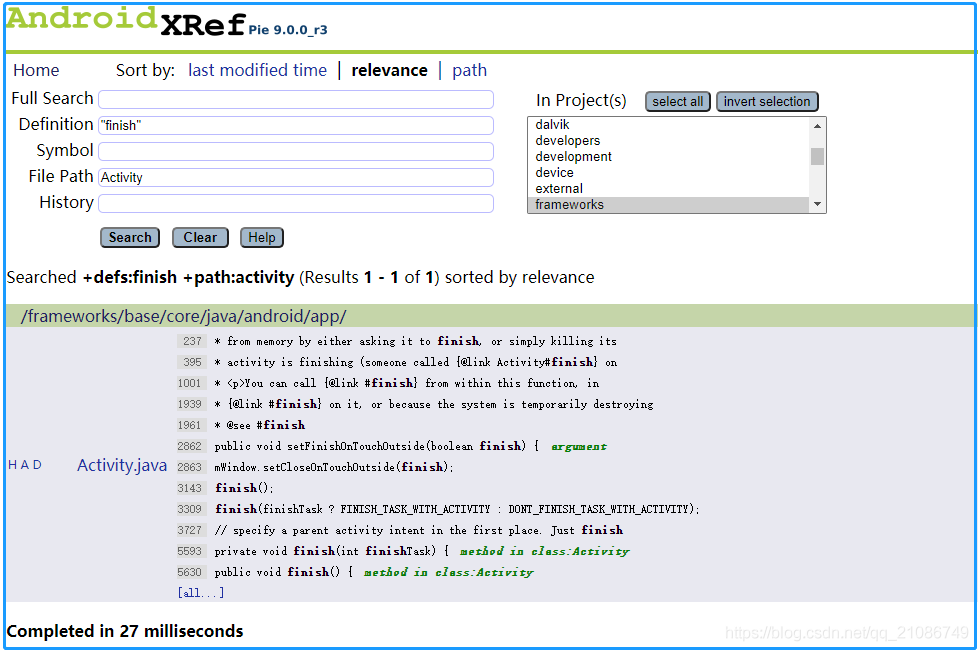Open Annotate link A for Activity.java
The image size is (978, 651).
[x=24, y=465]
